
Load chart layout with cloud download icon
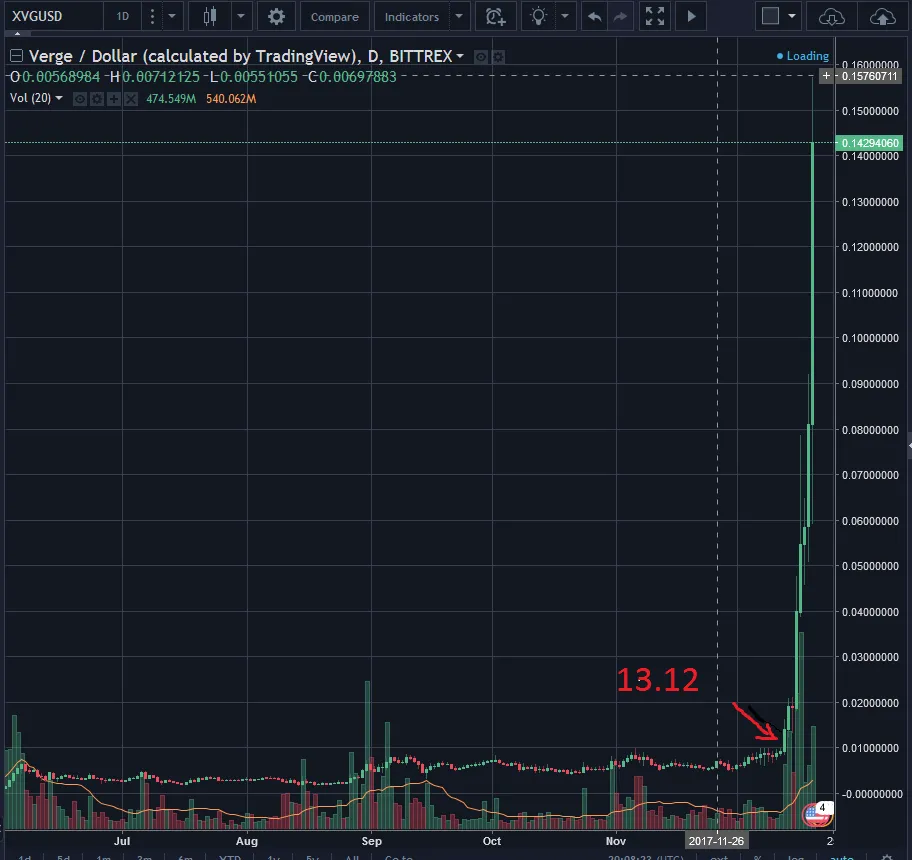832,17
